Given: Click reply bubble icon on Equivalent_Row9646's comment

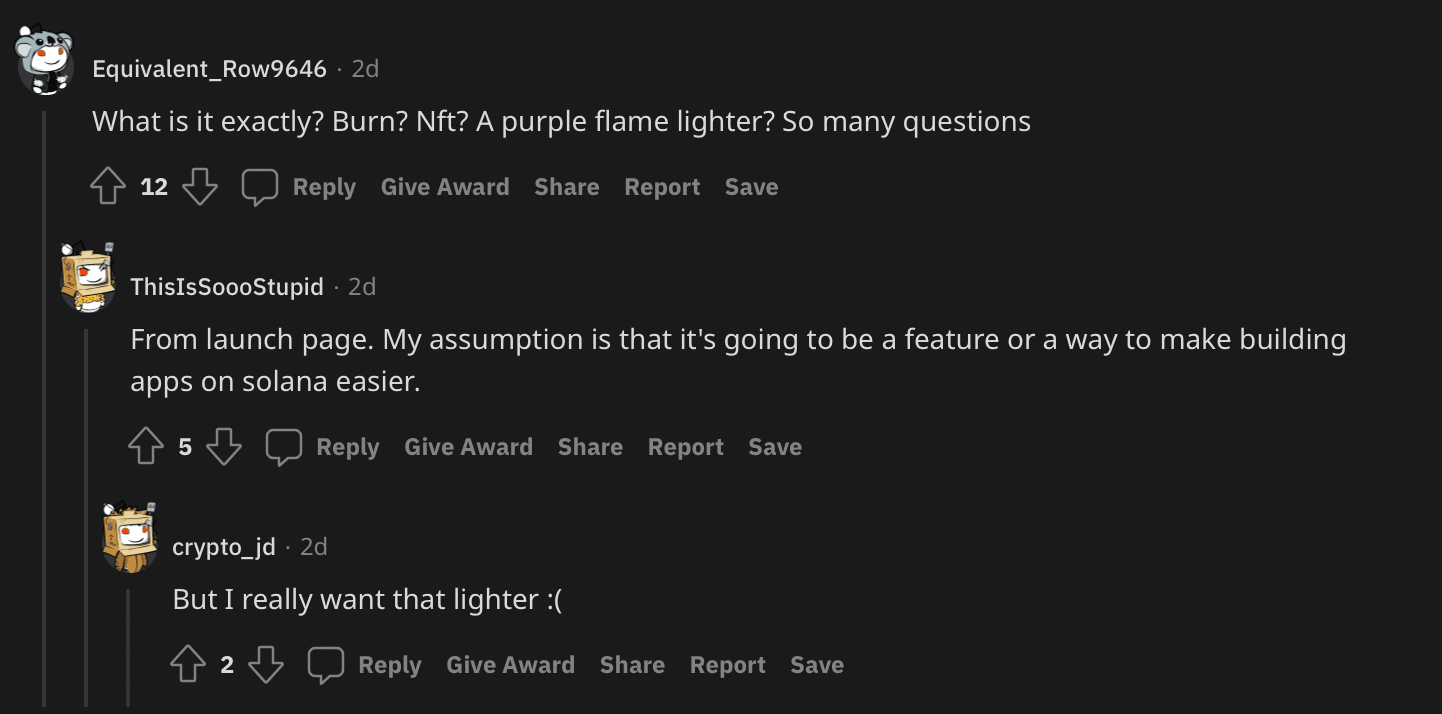Looking at the screenshot, I should tap(260, 187).
